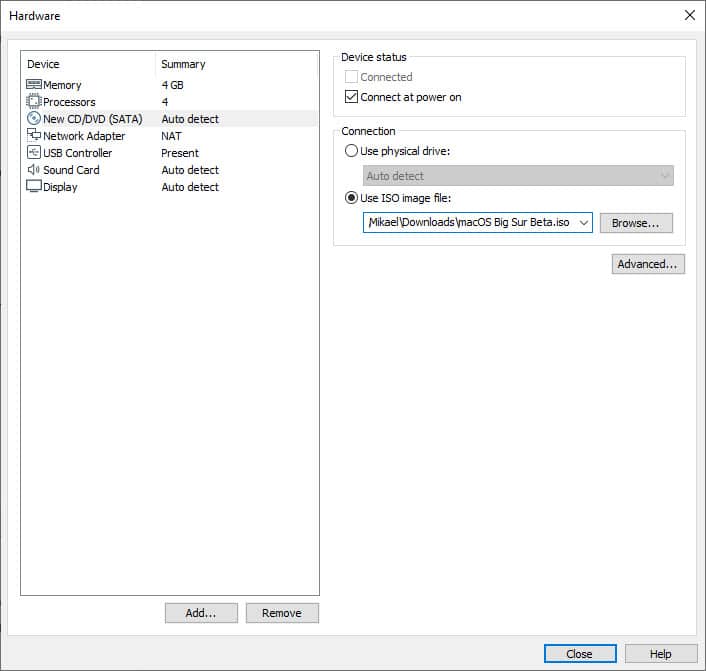
Task: Close the Hardware dialog with Close button
Action: pyautogui.click(x=580, y=654)
